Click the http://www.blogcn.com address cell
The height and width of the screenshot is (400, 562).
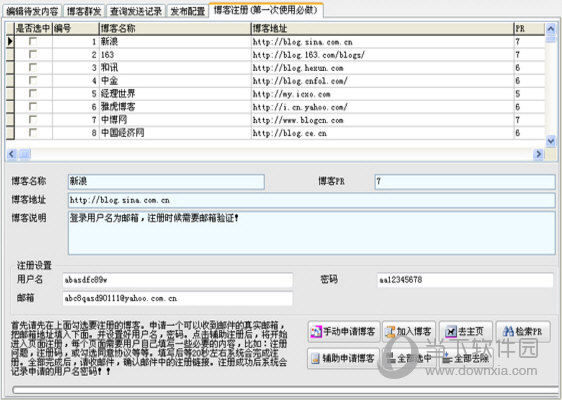(382, 119)
